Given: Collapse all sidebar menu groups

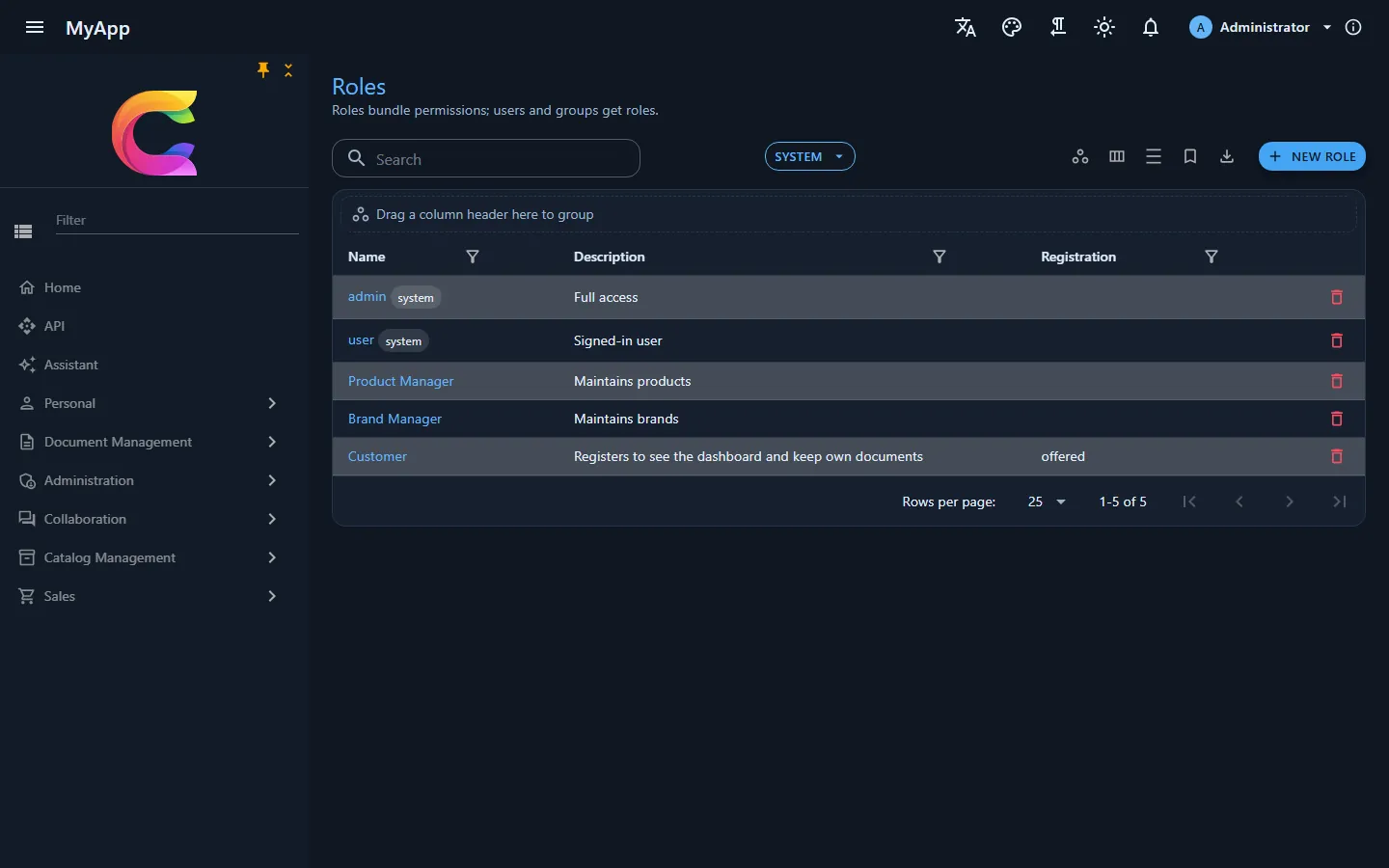Looking at the screenshot, I should tap(288, 69).
